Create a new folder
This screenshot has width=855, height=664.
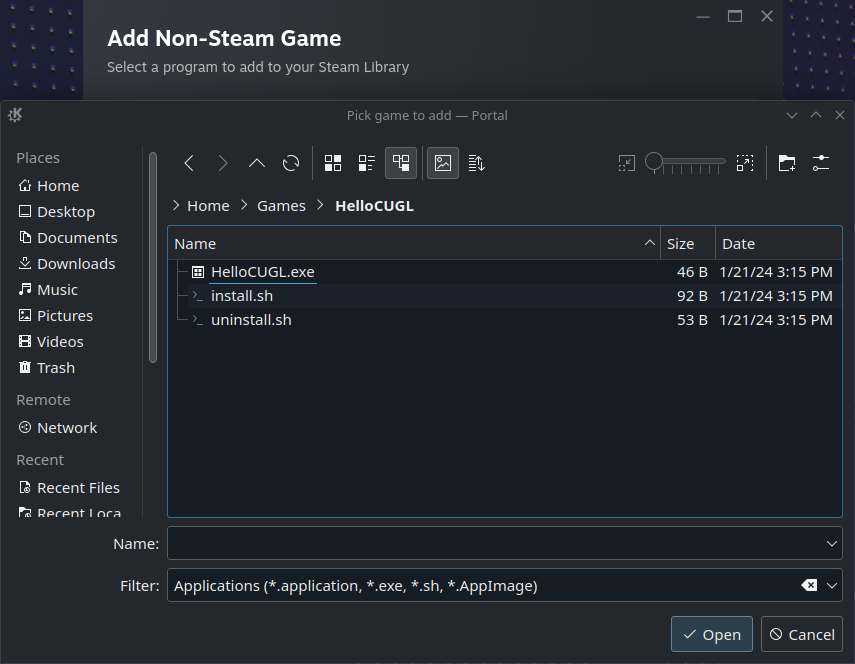click(x=787, y=163)
